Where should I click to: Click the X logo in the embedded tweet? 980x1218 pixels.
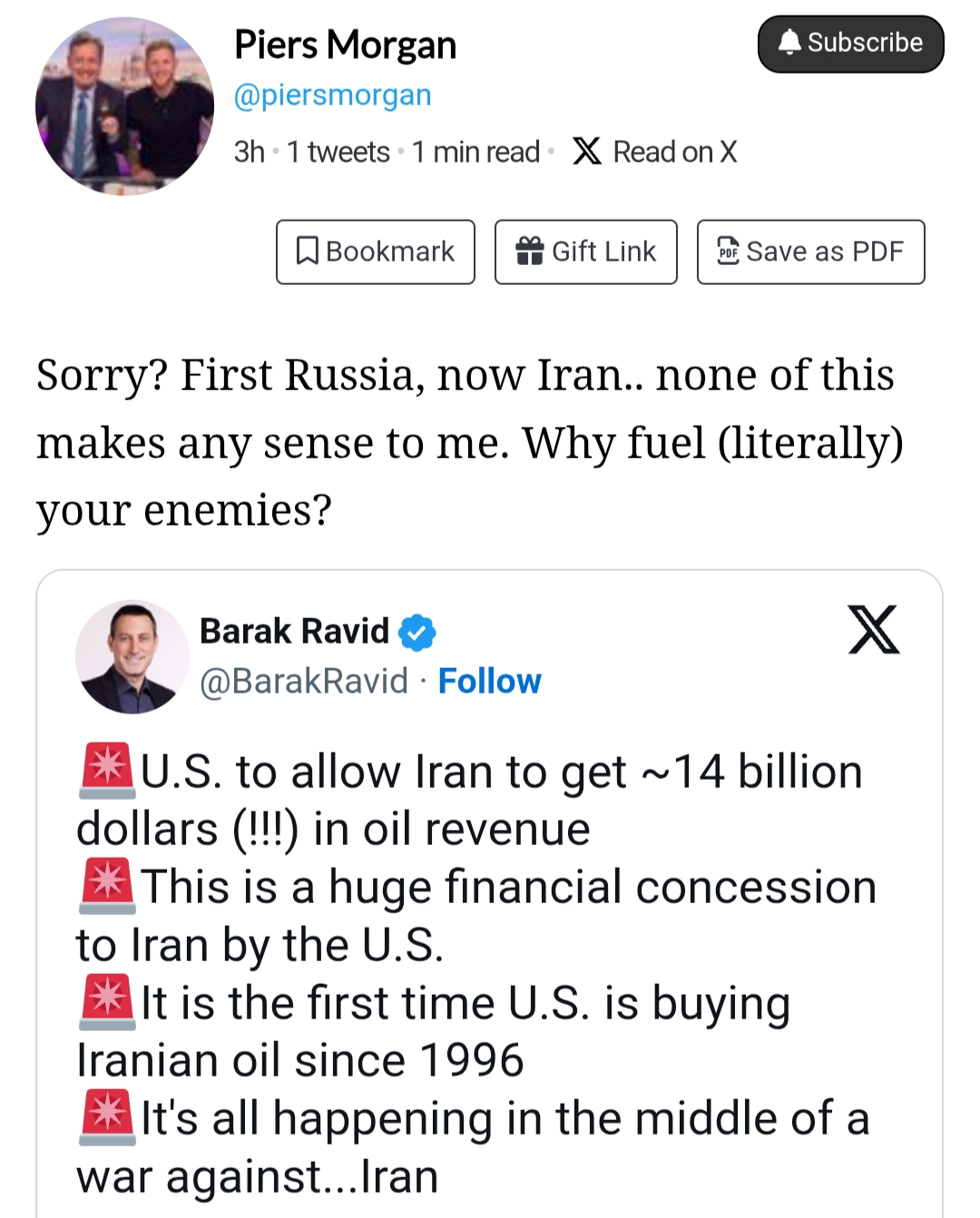click(x=873, y=630)
